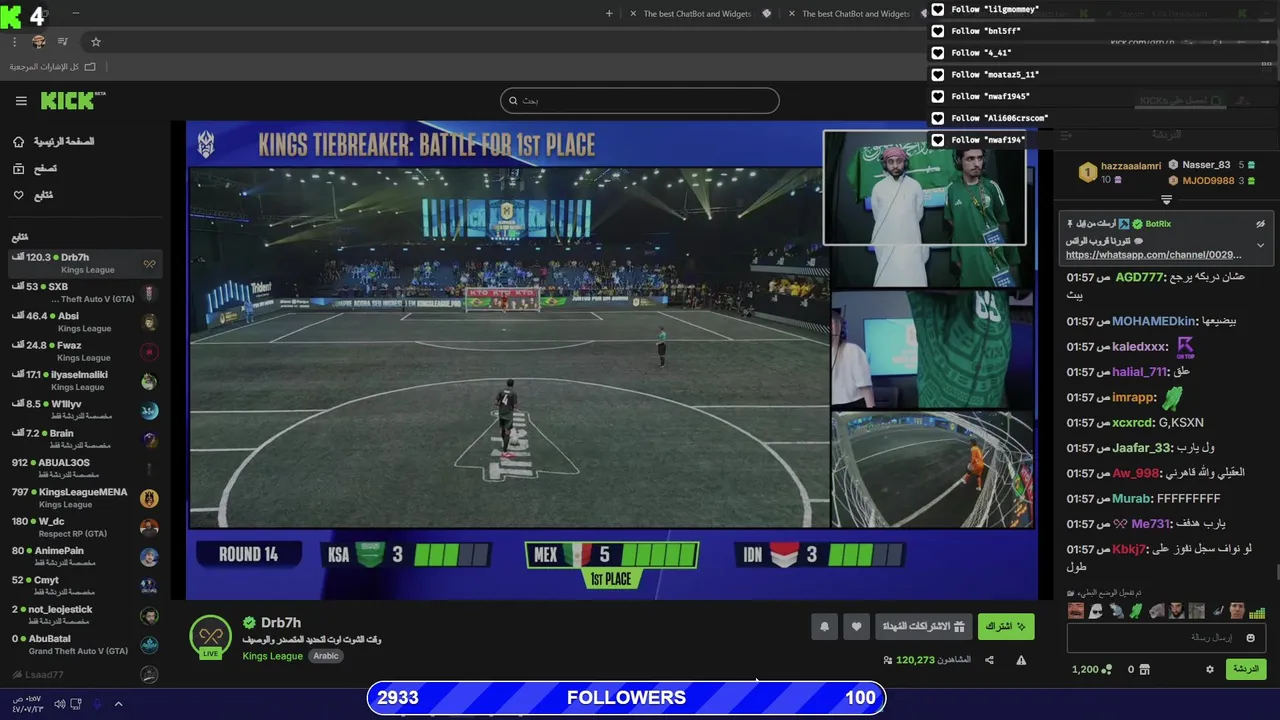
Task: Click SXB avatar in sidebar
Action: tap(149, 293)
